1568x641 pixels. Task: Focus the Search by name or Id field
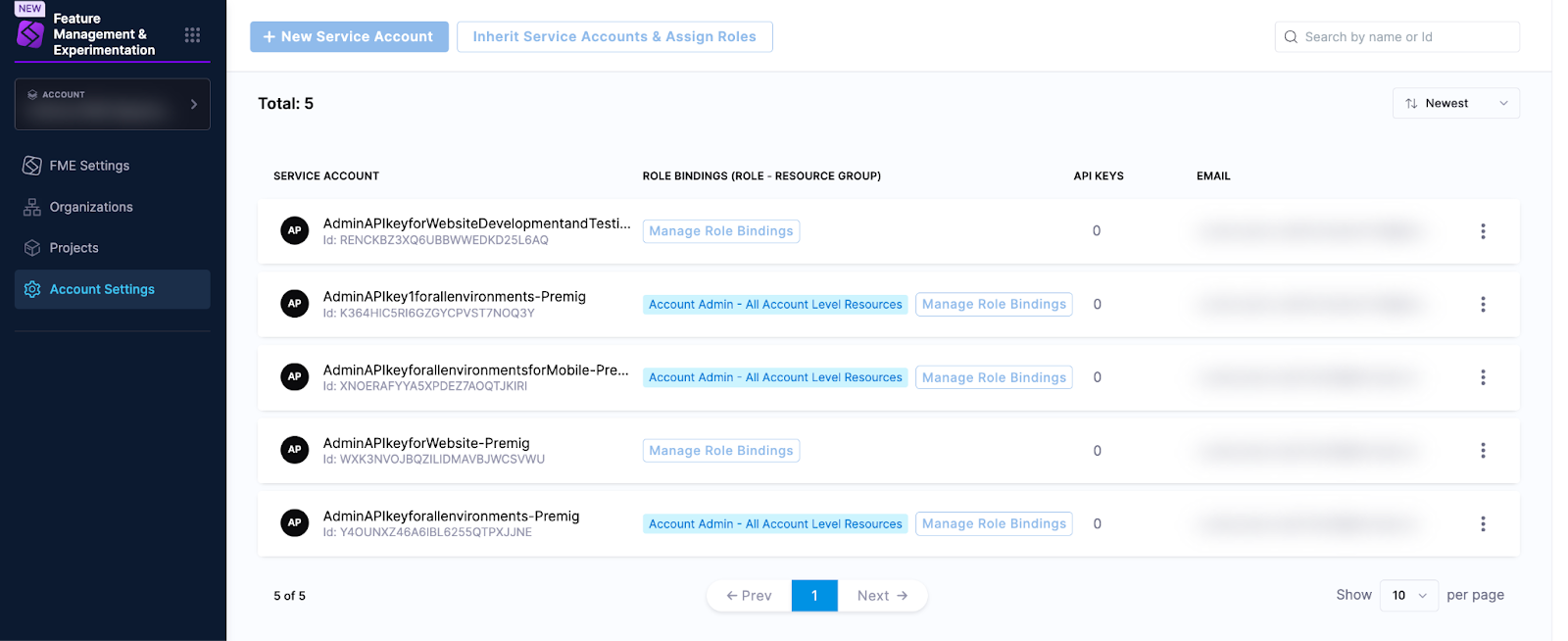click(1406, 37)
